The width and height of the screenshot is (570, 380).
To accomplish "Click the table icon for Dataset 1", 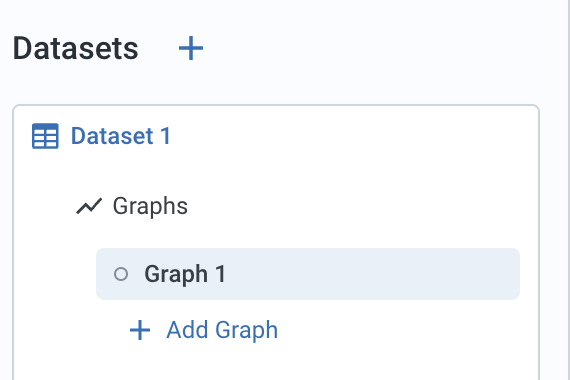I will (45, 136).
